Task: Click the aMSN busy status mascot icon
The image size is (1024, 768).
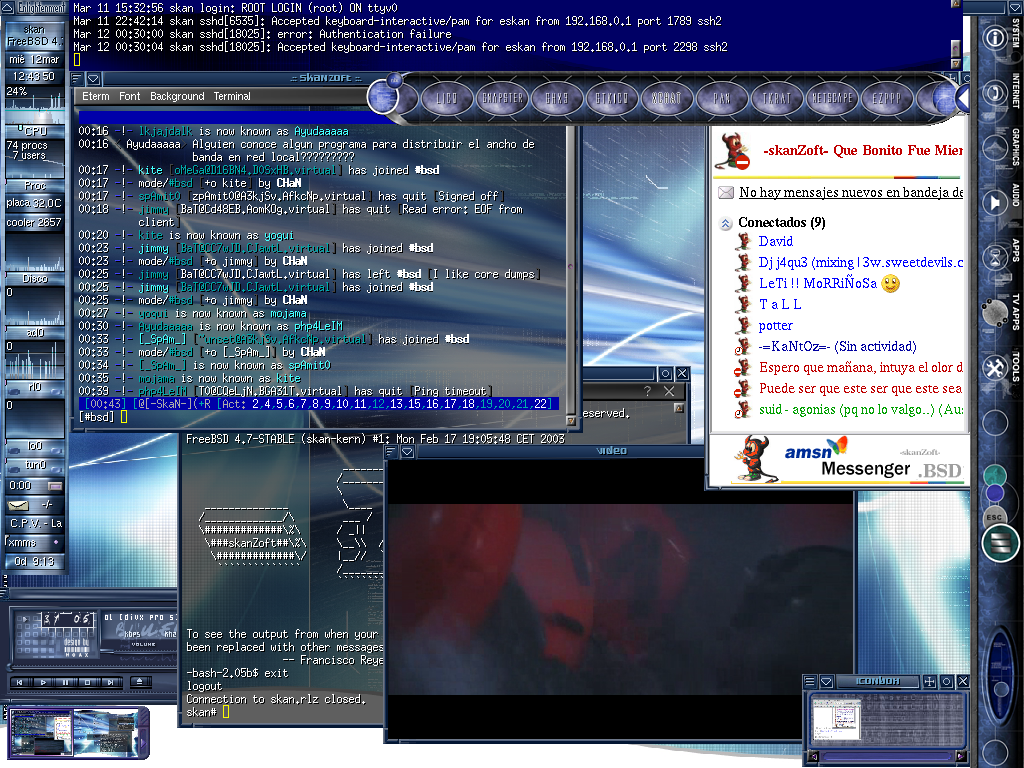Action: (x=733, y=152)
